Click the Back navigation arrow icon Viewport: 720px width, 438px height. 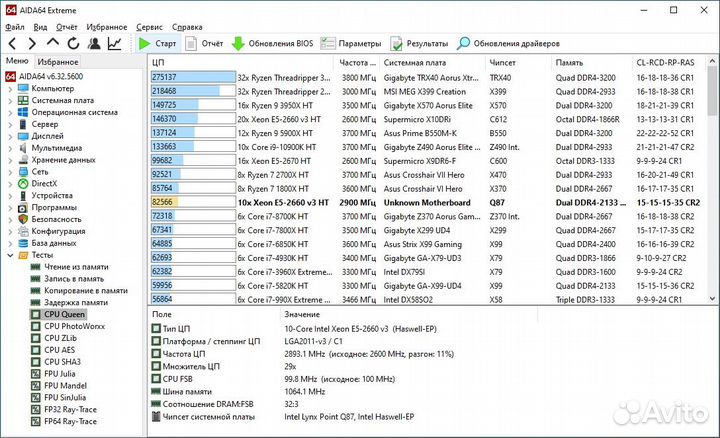(x=12, y=44)
